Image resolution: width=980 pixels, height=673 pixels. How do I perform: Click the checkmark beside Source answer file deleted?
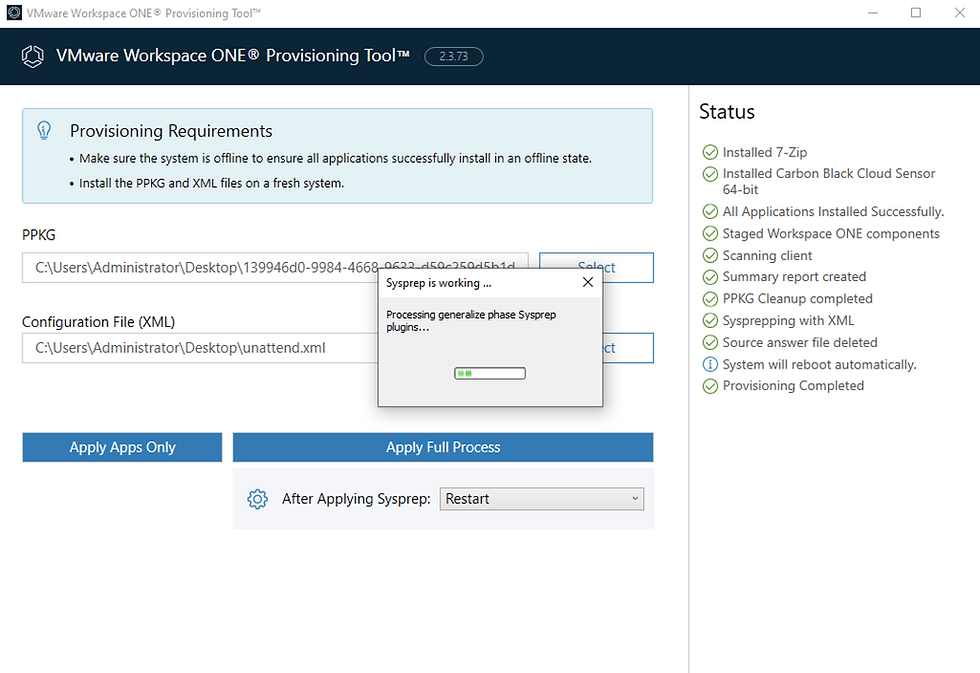(x=710, y=342)
